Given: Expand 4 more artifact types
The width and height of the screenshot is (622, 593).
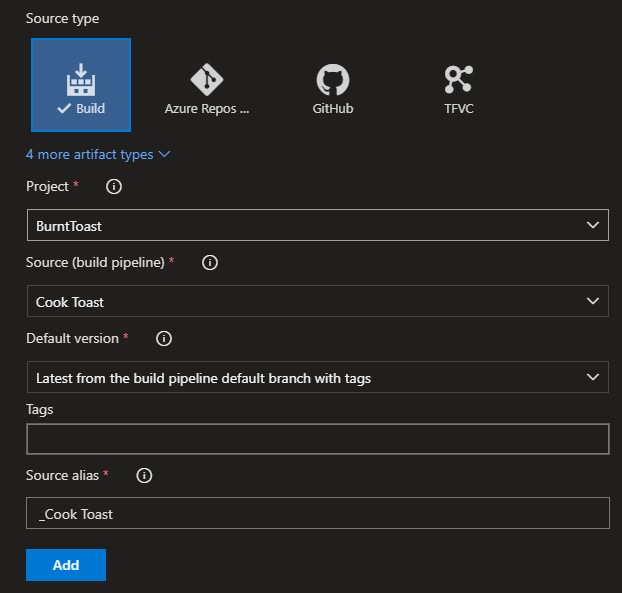Looking at the screenshot, I should pyautogui.click(x=98, y=154).
